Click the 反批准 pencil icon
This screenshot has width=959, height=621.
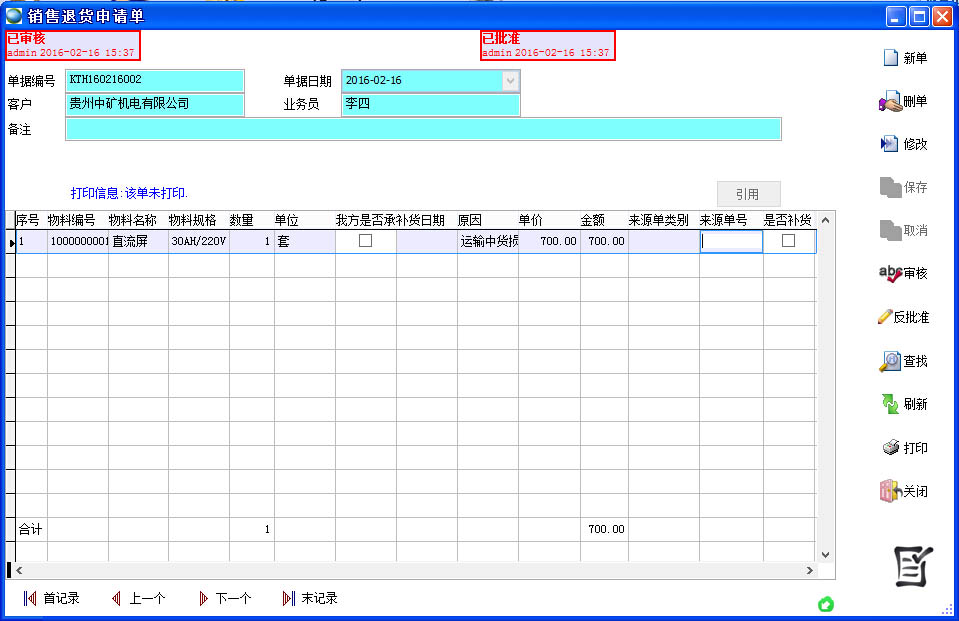884,317
